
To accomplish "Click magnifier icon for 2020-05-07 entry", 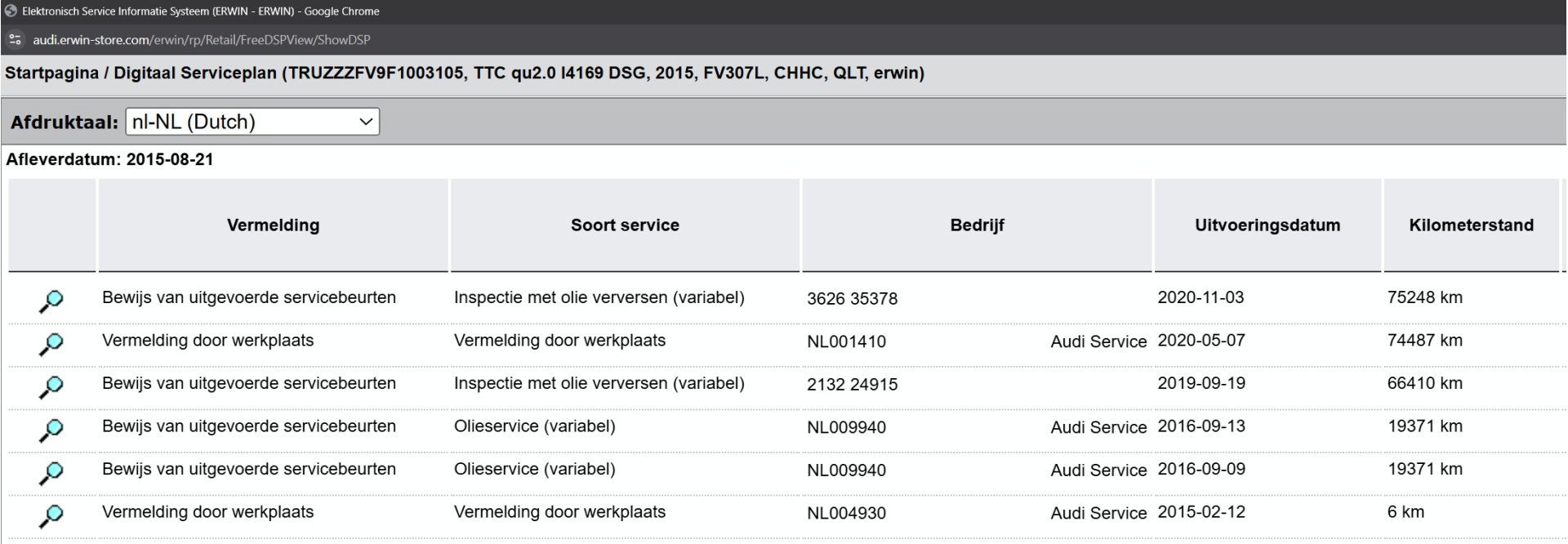I will (51, 345).
